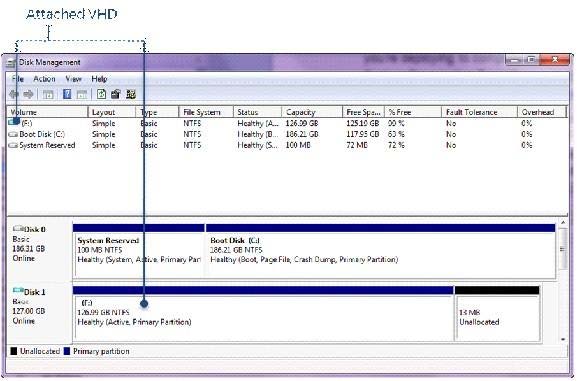The height and width of the screenshot is (381, 577).
Task: Click the Refresh toolbar icon
Action: pyautogui.click(x=101, y=94)
